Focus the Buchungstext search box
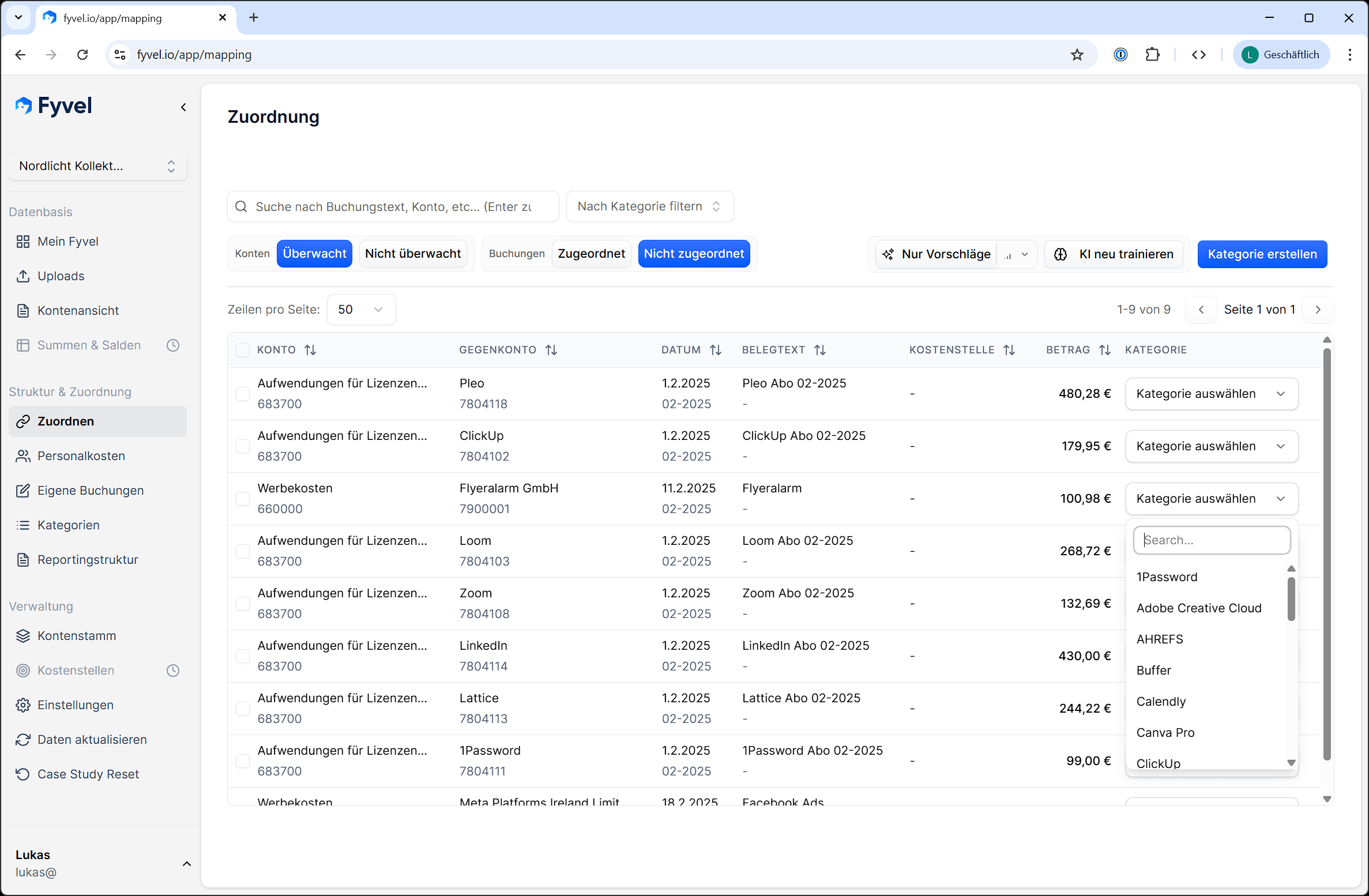 click(393, 207)
